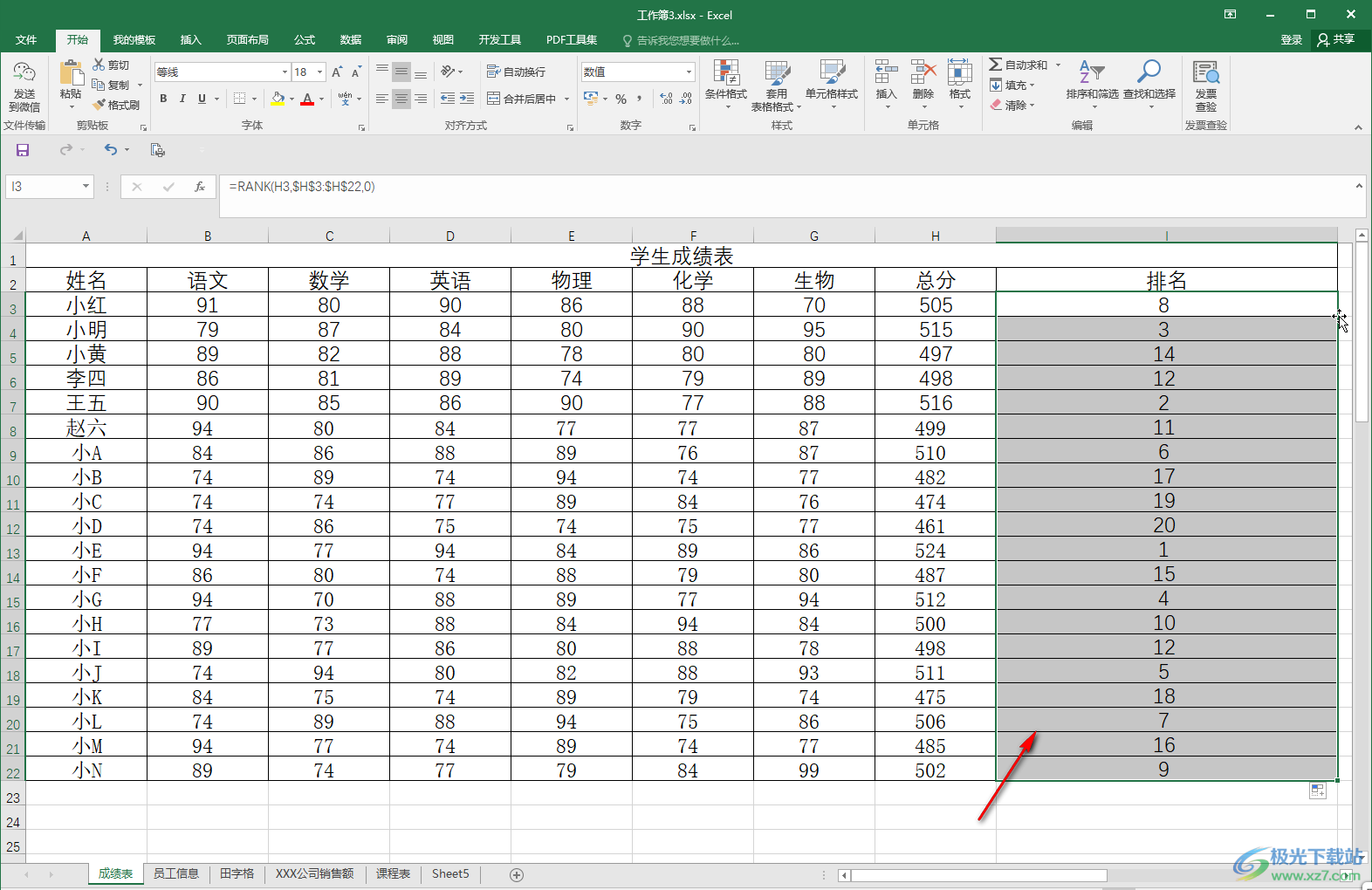The width and height of the screenshot is (1372, 890).
Task: Open 排序和筛选 sort and filter
Action: [1092, 84]
